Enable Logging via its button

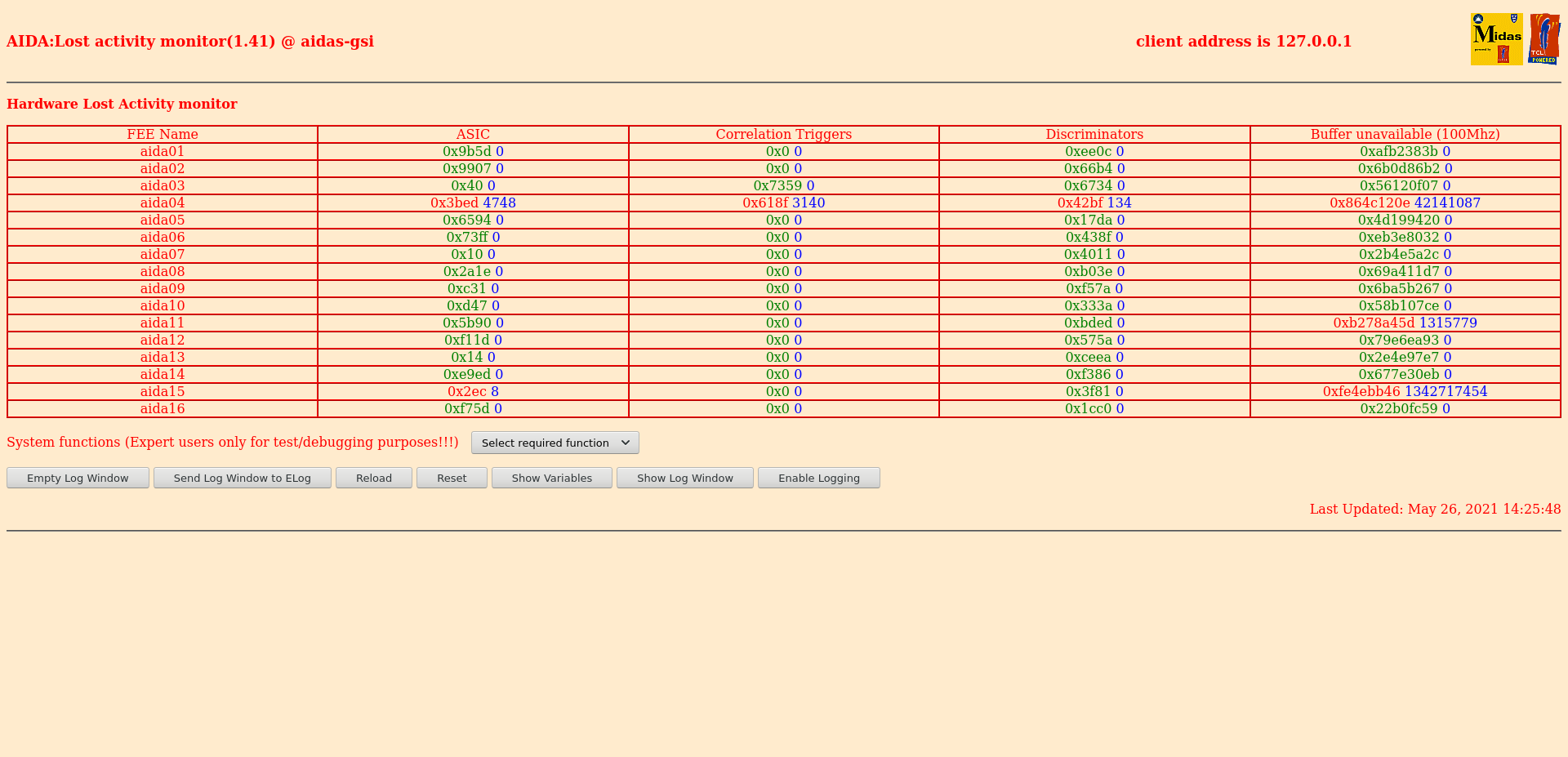tap(818, 478)
